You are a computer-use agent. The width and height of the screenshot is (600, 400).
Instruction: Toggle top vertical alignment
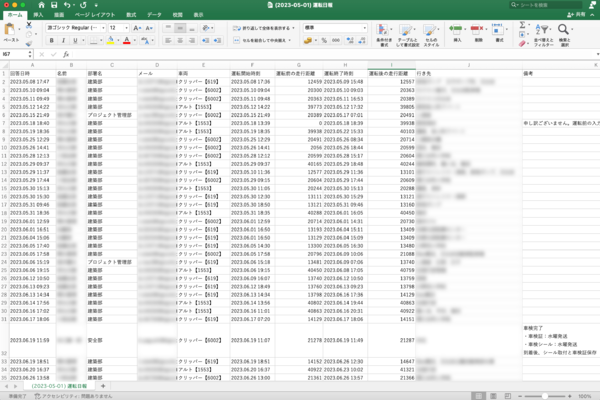tap(168, 28)
